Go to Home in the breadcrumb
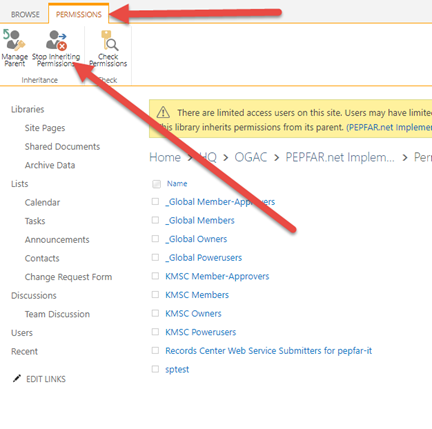 coord(165,157)
